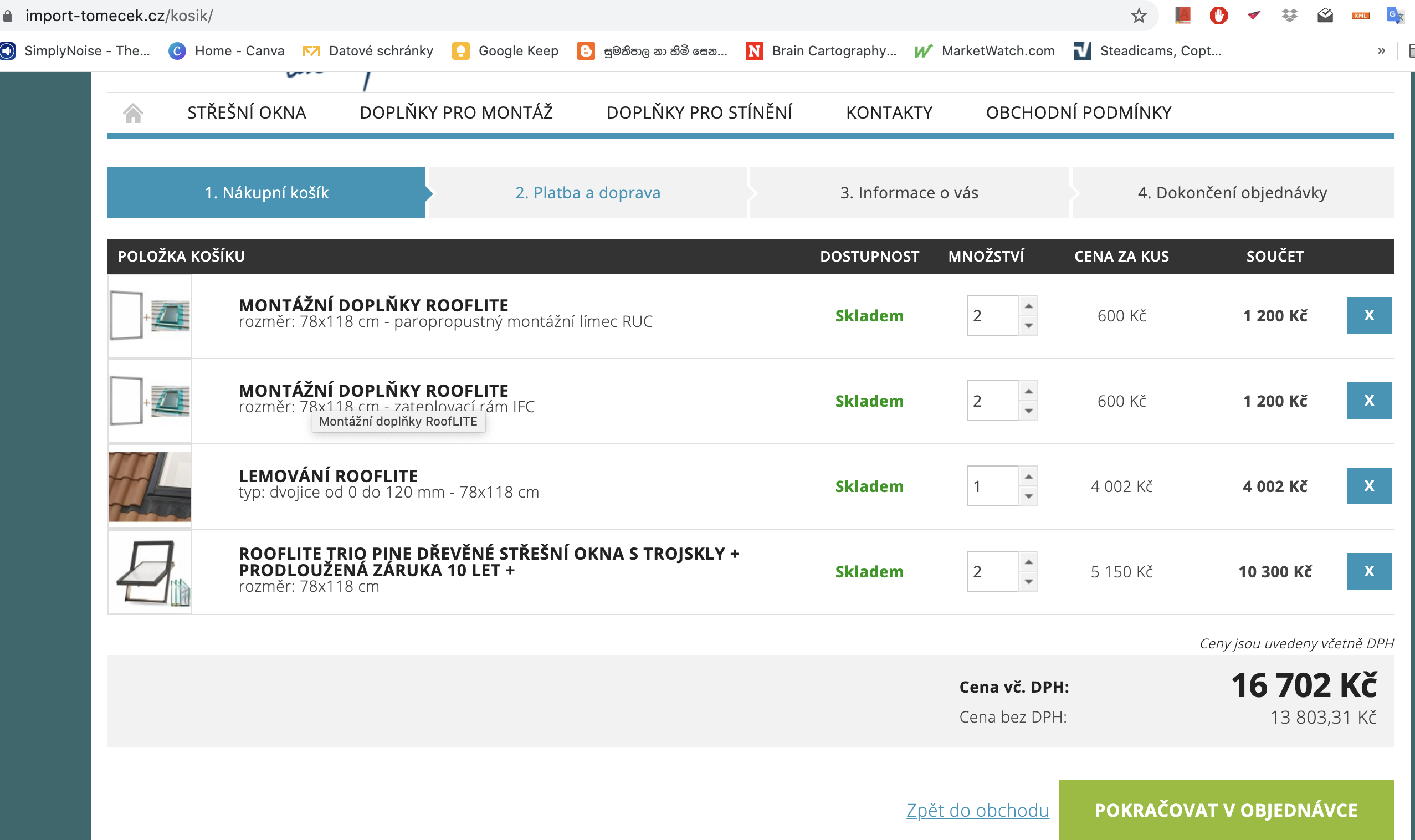This screenshot has height=840, width=1415.
Task: Open the OBCHODNÍ PODMÍNKY menu item
Action: (1079, 112)
